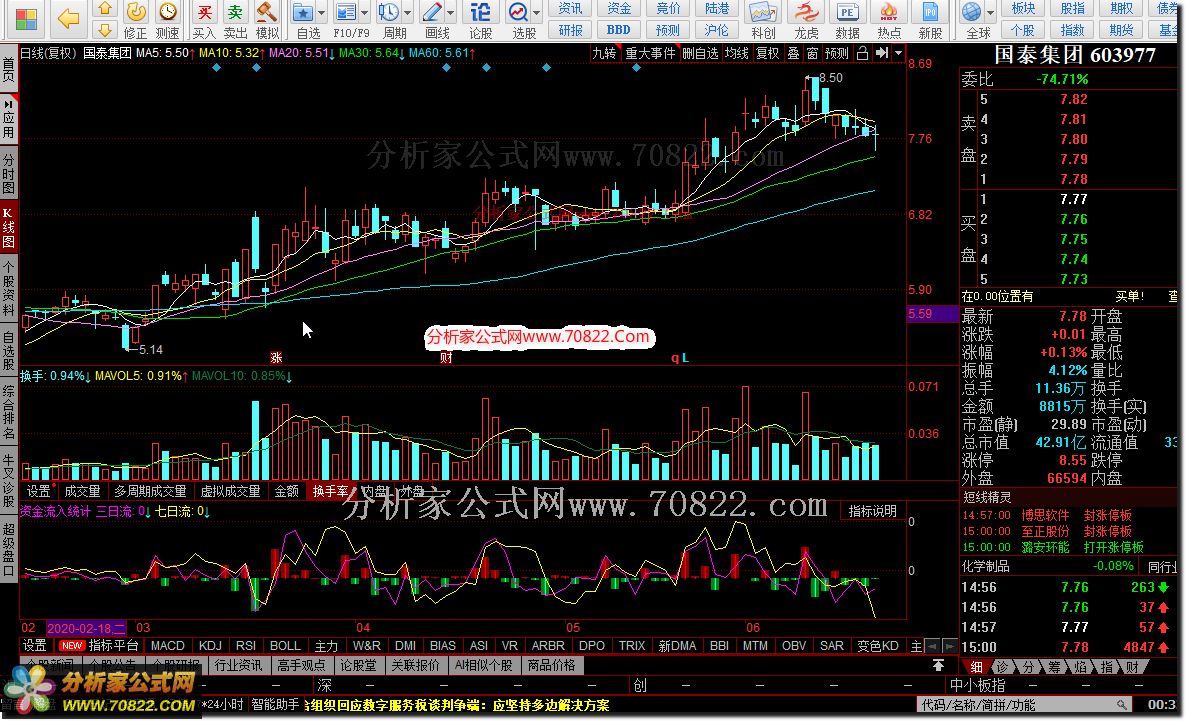Toggle 复权 price adjustment

tap(768, 53)
